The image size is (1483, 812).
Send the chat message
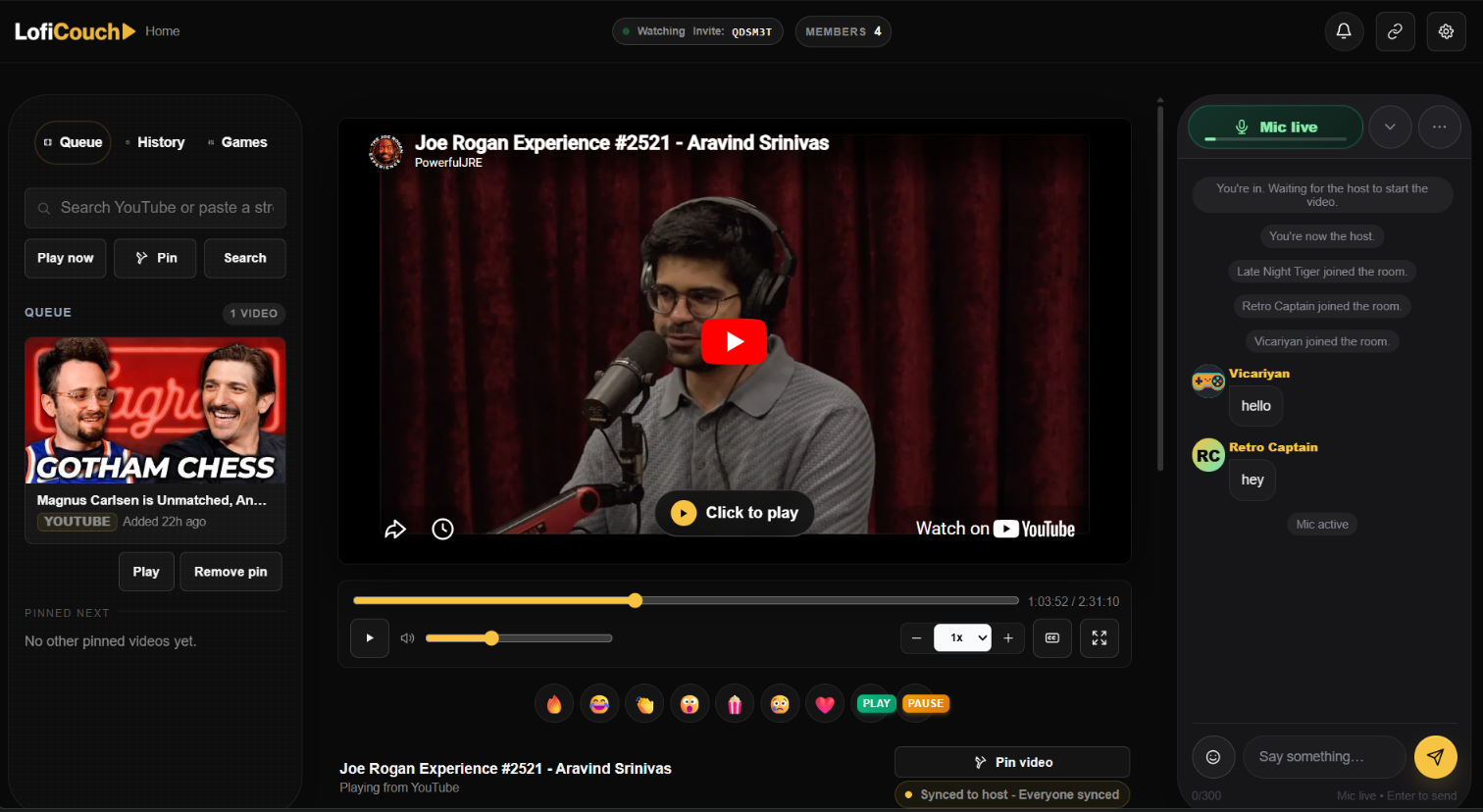point(1436,756)
